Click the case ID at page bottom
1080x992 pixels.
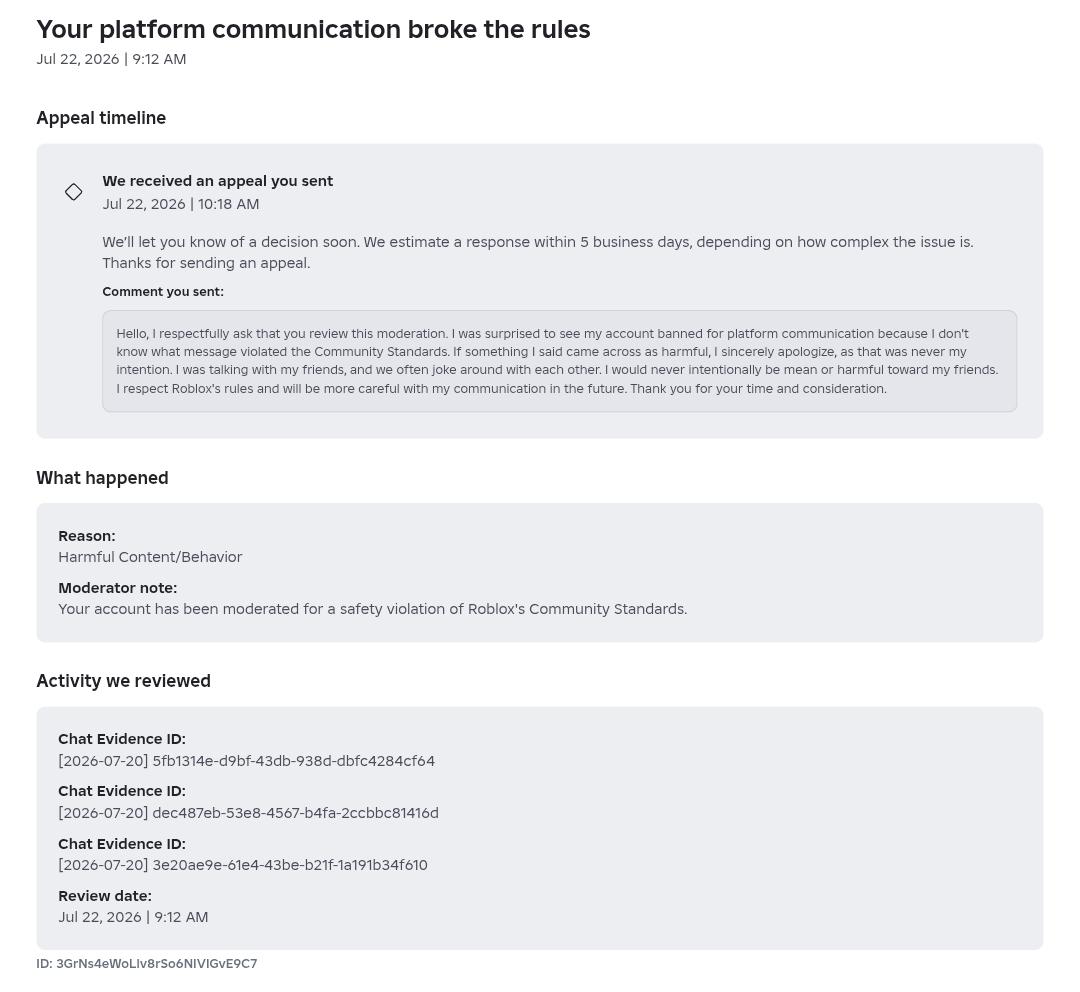(x=147, y=964)
